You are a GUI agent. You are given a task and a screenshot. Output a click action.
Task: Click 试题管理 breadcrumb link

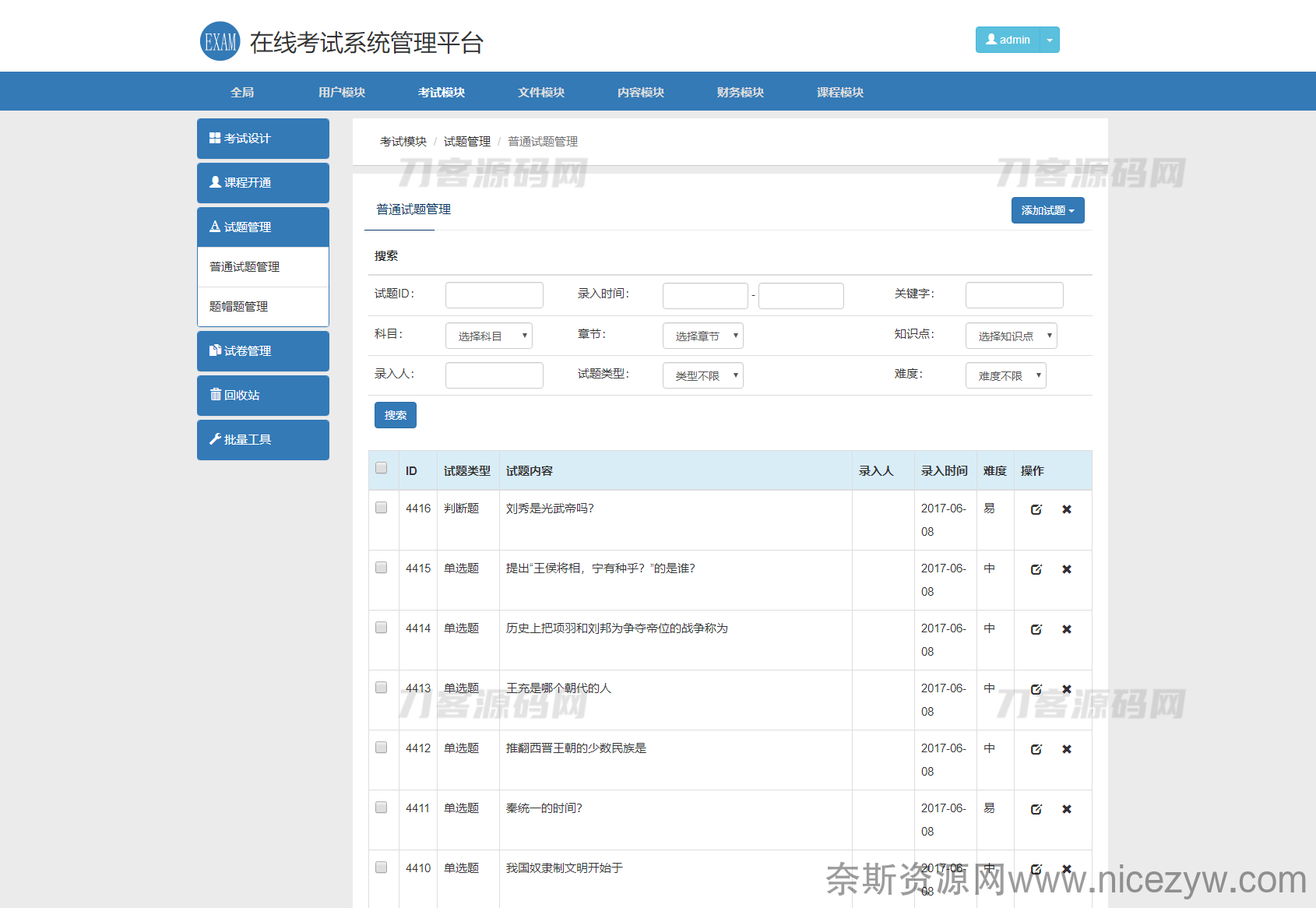point(467,142)
